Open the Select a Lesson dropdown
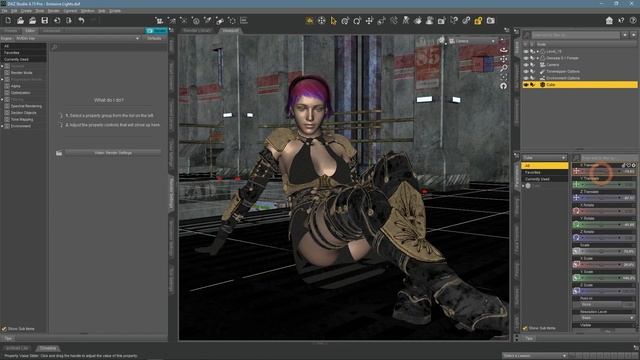Viewport: 640px width, 360px height. [x=535, y=356]
